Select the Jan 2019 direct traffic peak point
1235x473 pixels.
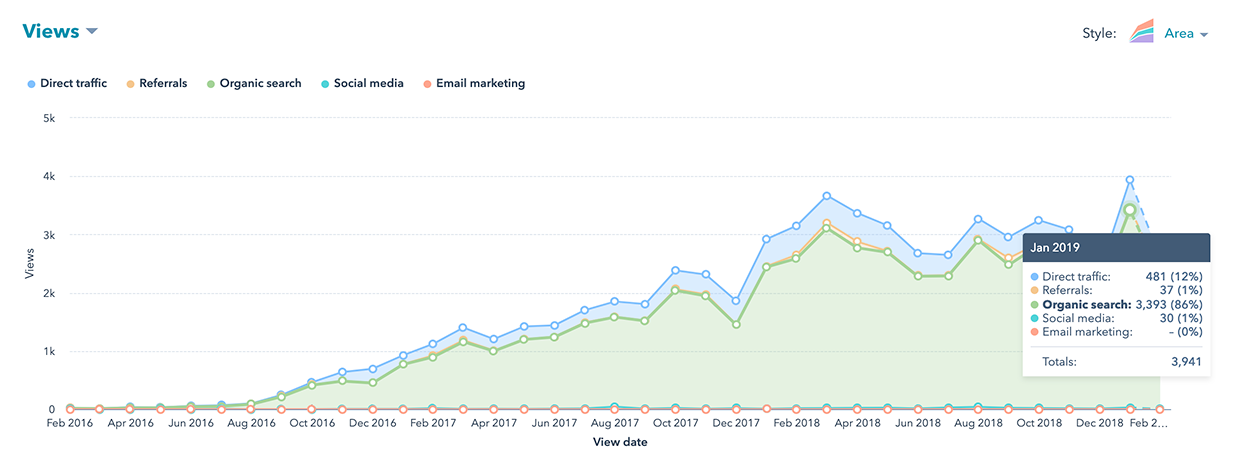[1130, 180]
